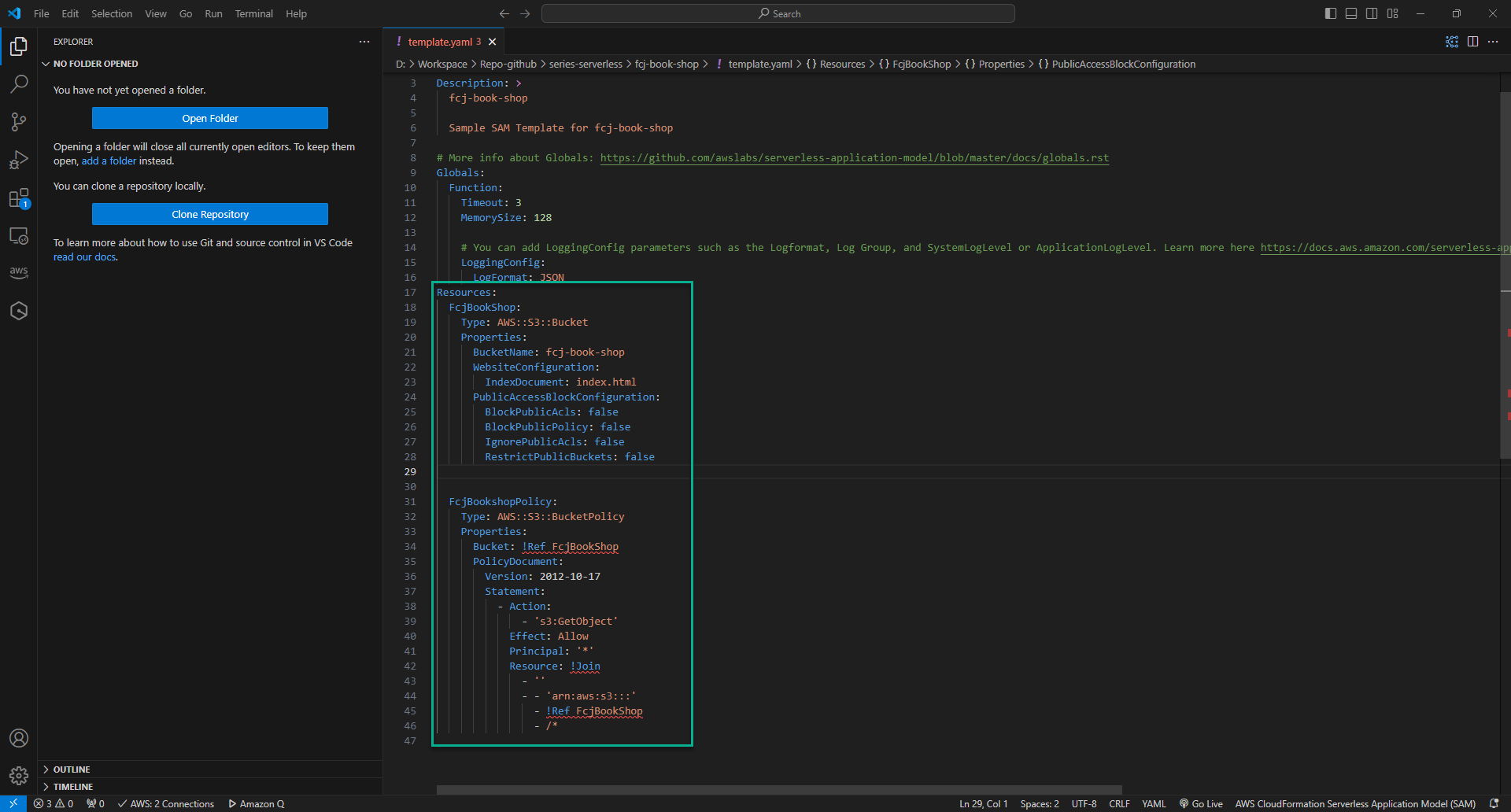Screen dimensions: 1511x812
Task: Change language mode via YAML status item
Action: [x=1154, y=803]
